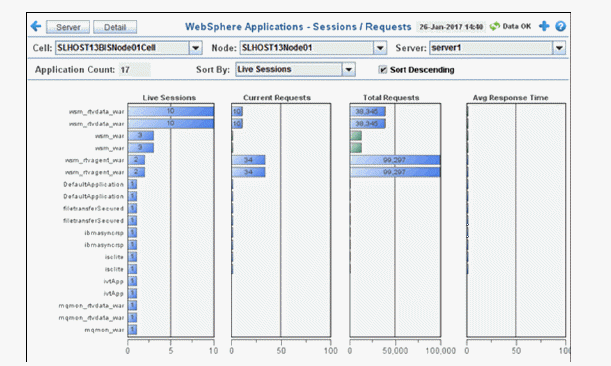611x366 pixels.
Task: Click the WebSphere Applications - Sessions / Requests title
Action: [x=298, y=27]
